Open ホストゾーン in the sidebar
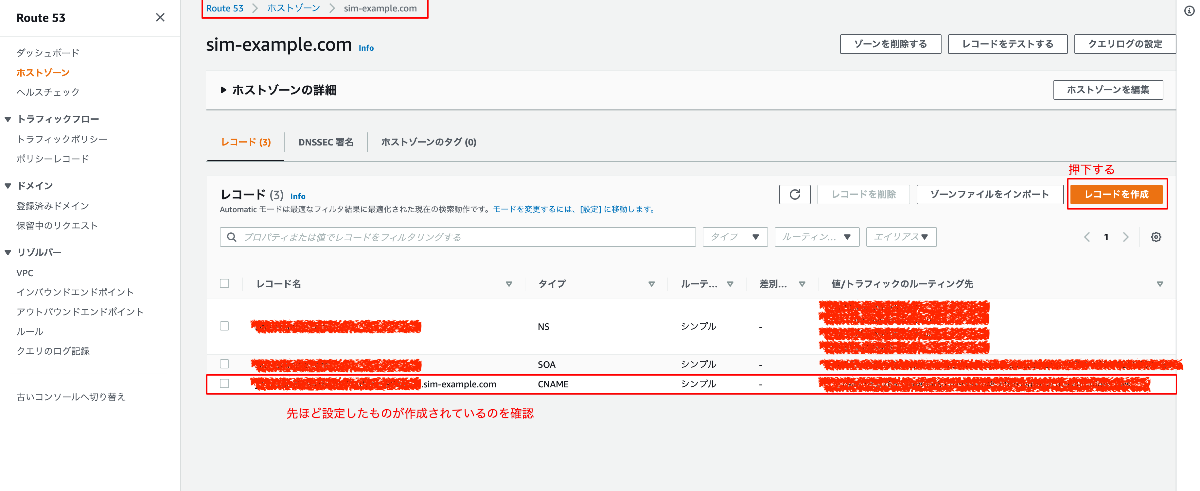Viewport: 1200px width, 491px height. (43, 72)
